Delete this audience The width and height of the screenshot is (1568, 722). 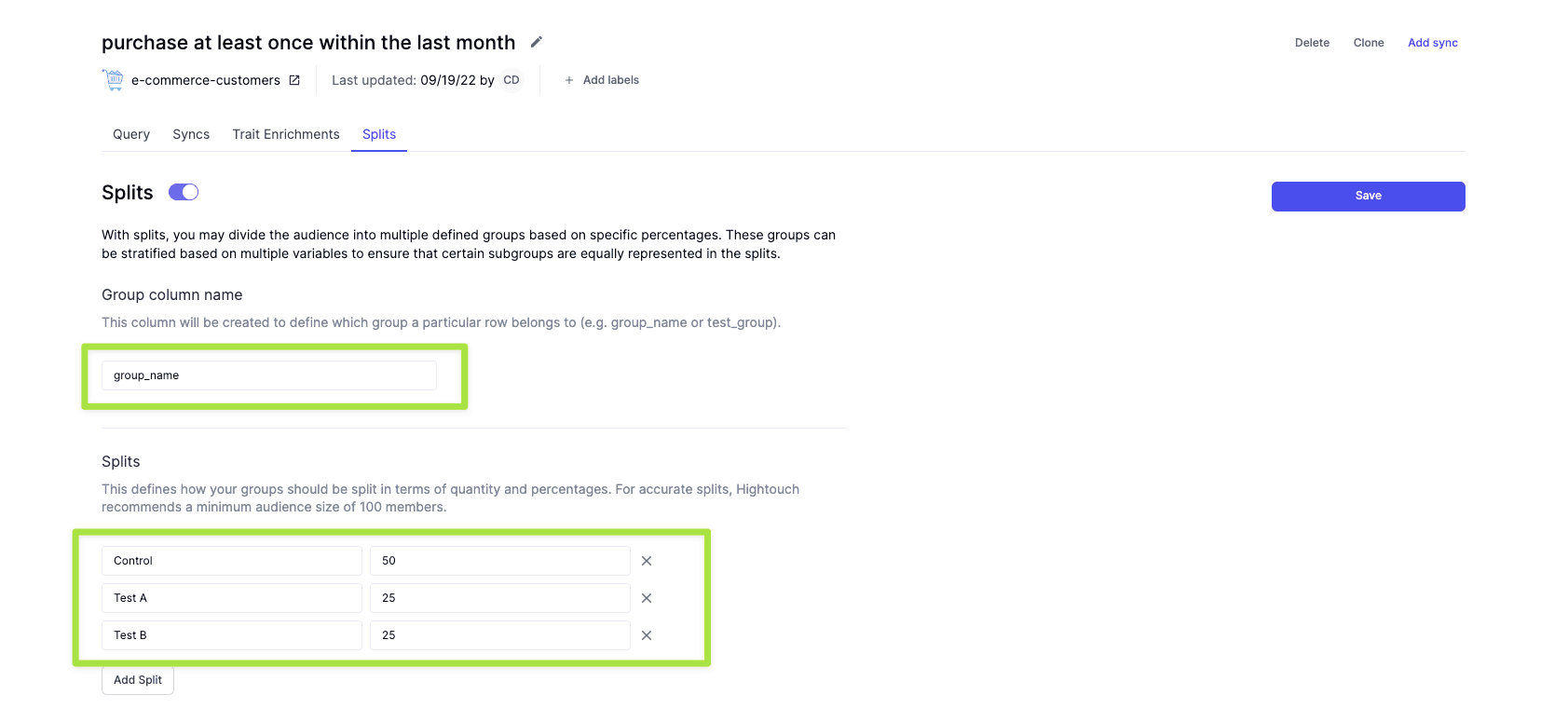pos(1312,43)
